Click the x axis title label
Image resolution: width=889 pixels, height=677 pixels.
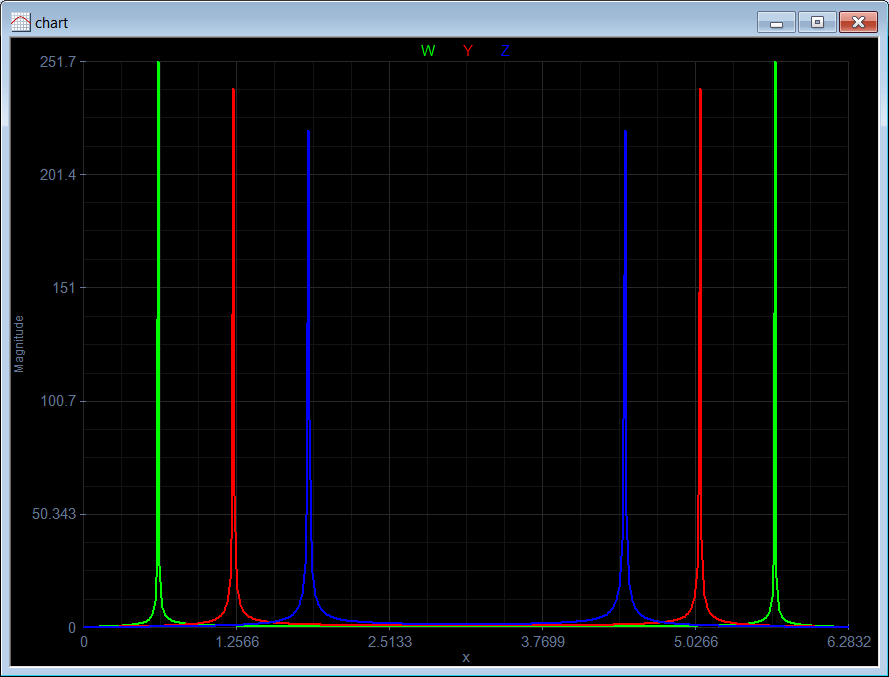tap(466, 658)
